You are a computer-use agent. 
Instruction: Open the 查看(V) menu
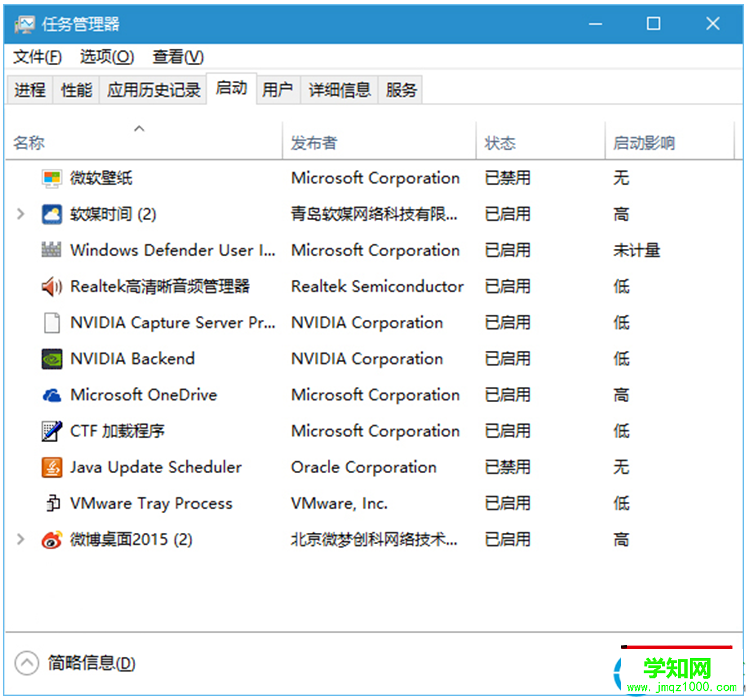[178, 57]
